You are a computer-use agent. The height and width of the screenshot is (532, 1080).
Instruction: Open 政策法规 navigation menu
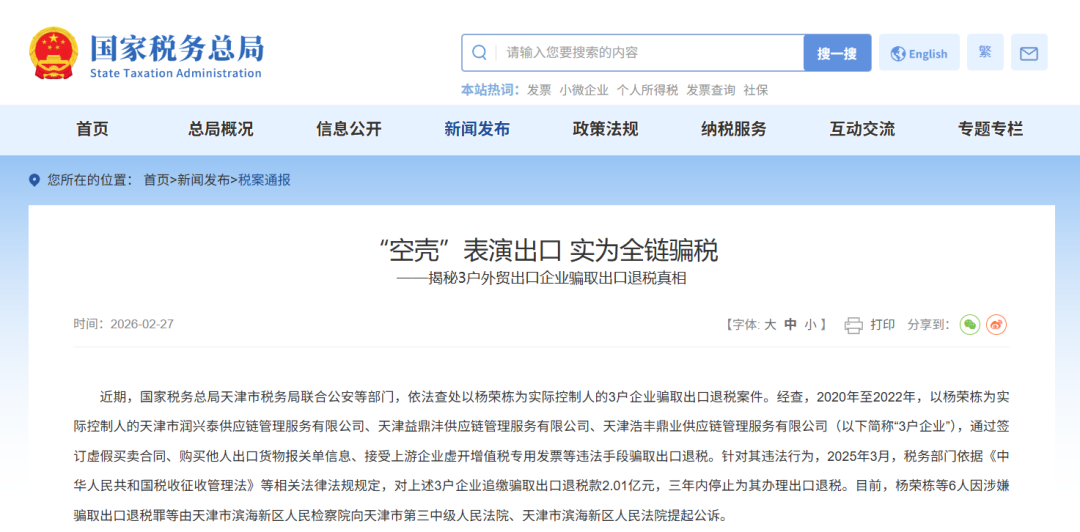pos(605,129)
